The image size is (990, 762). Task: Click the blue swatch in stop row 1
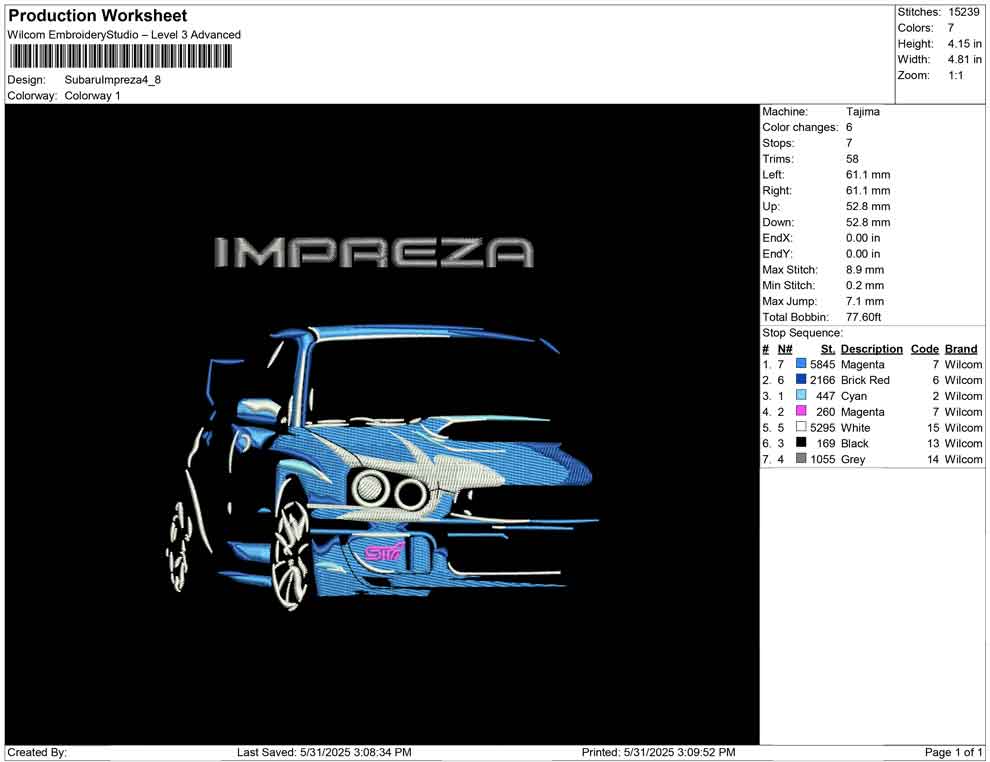(801, 364)
